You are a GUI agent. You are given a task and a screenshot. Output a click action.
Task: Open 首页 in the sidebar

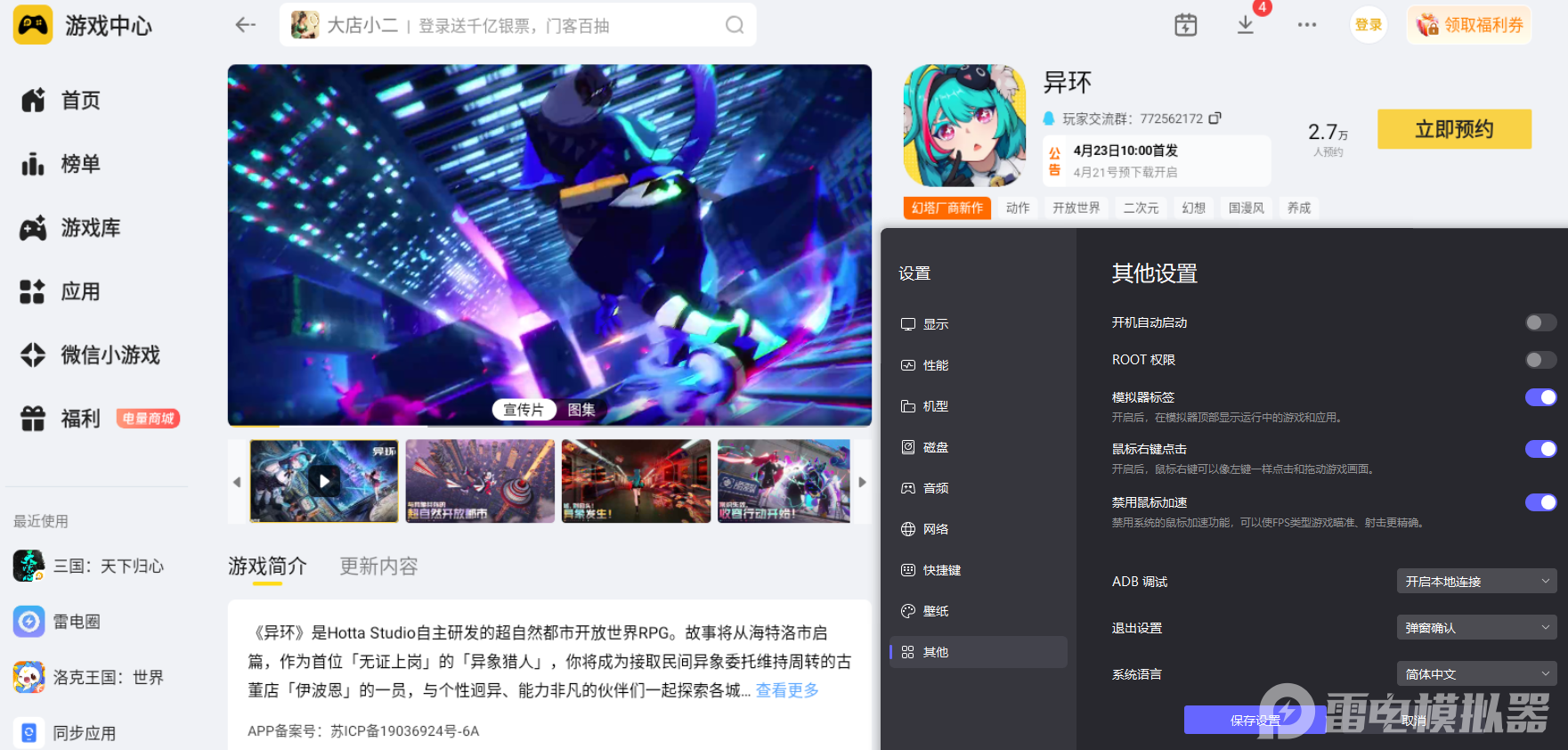(x=61, y=101)
